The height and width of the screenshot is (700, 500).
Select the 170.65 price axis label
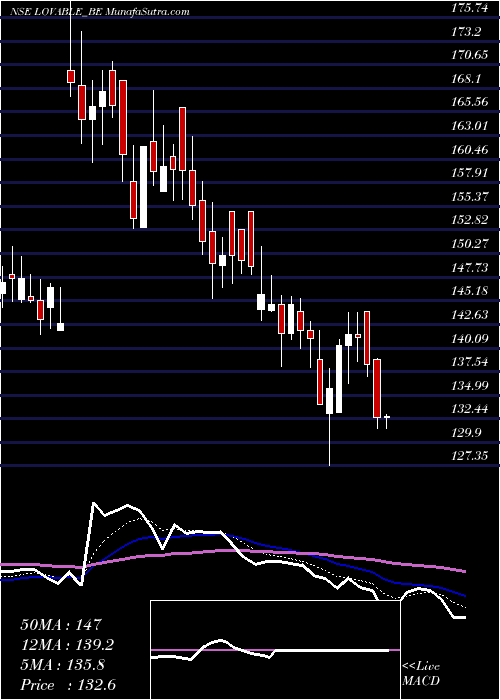(x=468, y=55)
